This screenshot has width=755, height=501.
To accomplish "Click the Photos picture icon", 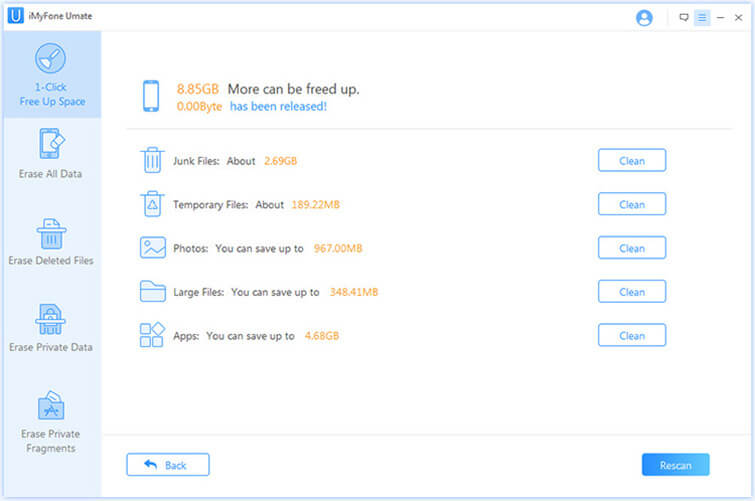I will coord(152,248).
